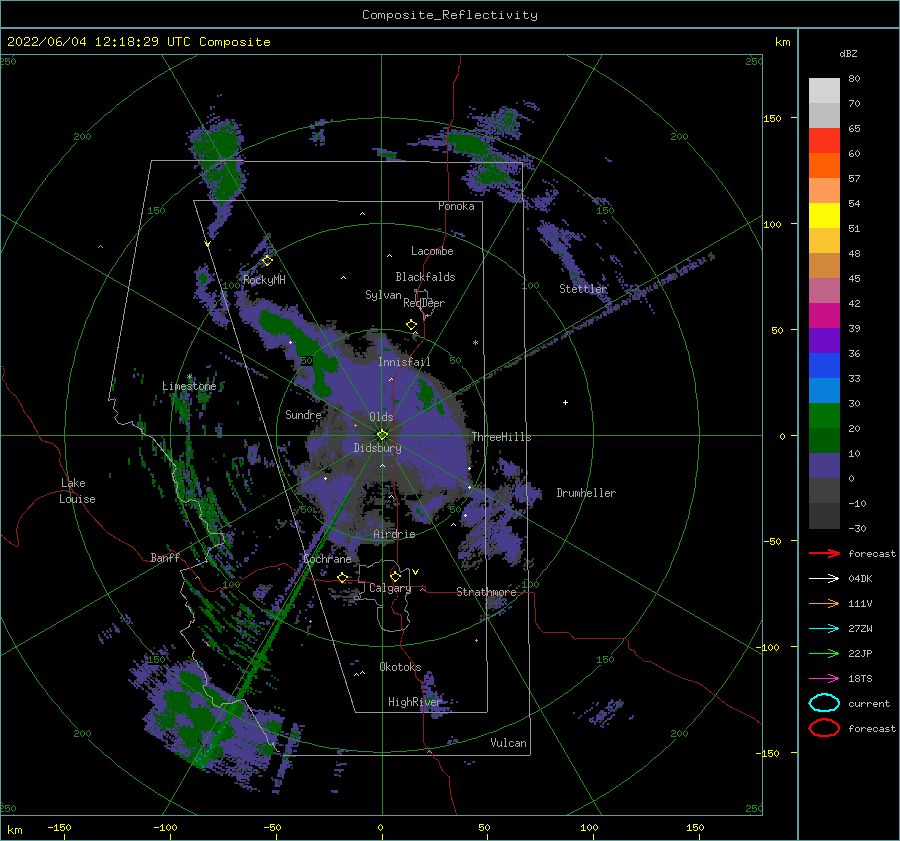The image size is (900, 841).
Task: Click the asterisk marker east of Innisfail
Action: click(x=475, y=343)
